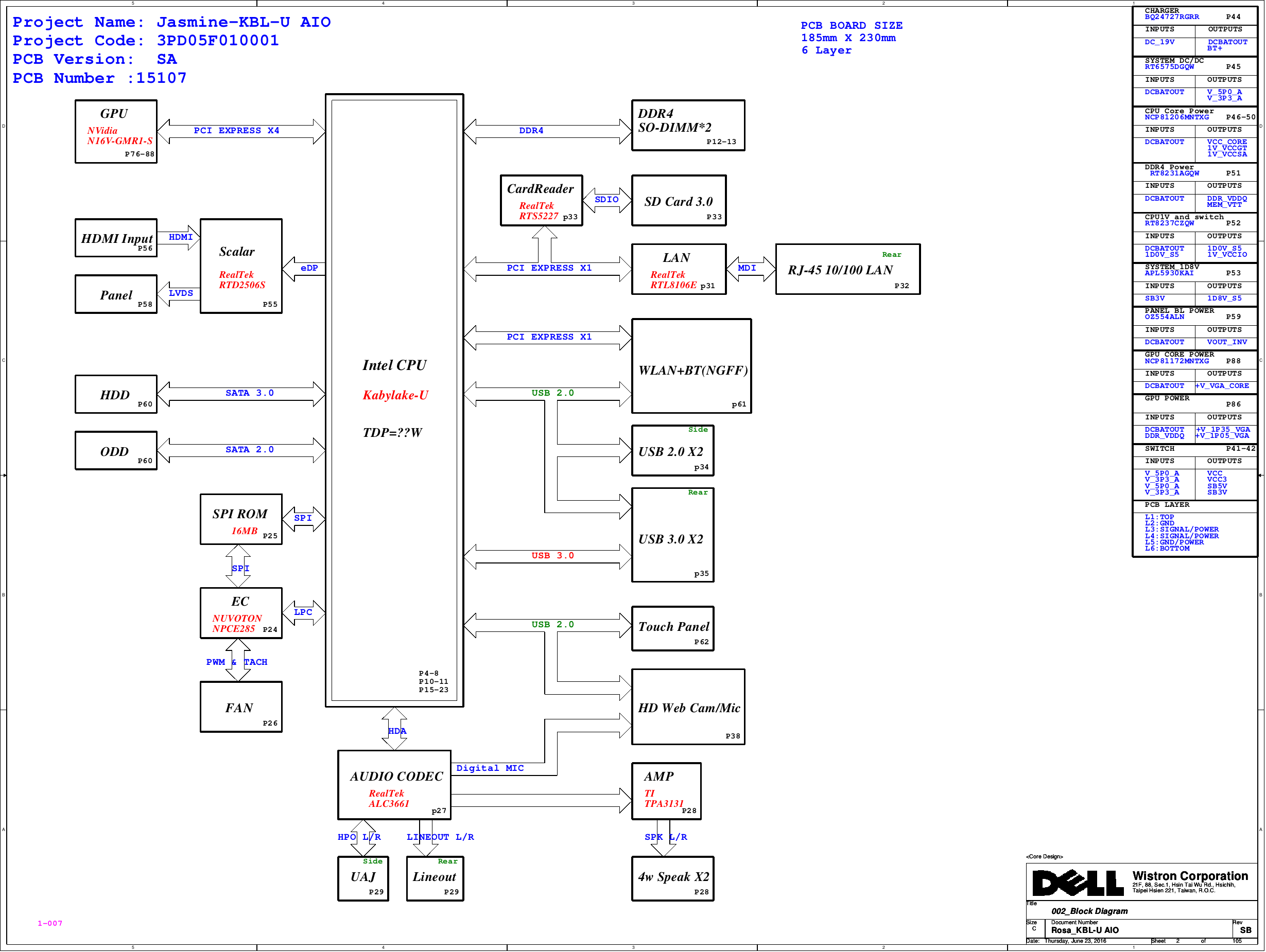Select the SPI ROM 16MB block
The width and height of the screenshot is (1266, 952).
click(240, 519)
